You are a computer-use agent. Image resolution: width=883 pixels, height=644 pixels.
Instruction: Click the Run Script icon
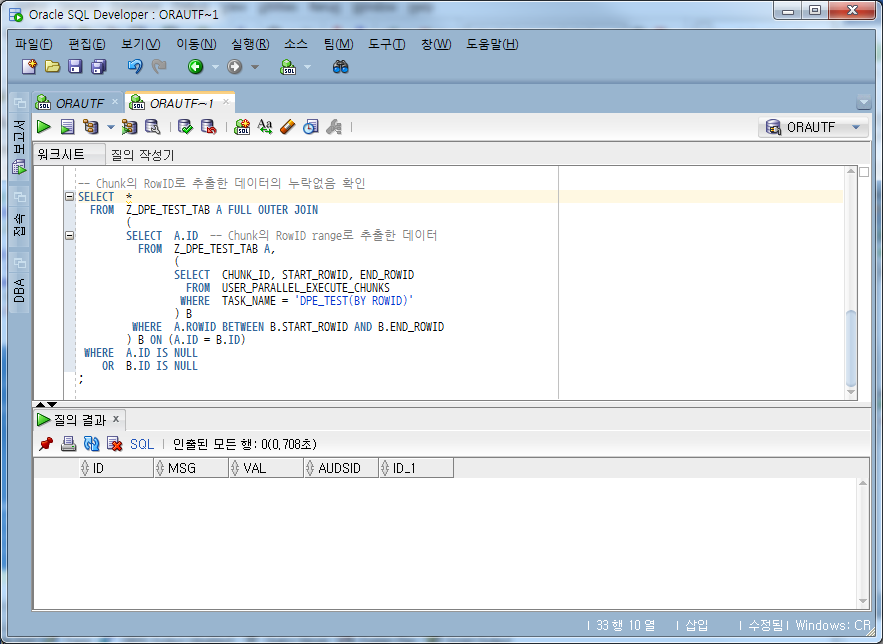click(68, 127)
